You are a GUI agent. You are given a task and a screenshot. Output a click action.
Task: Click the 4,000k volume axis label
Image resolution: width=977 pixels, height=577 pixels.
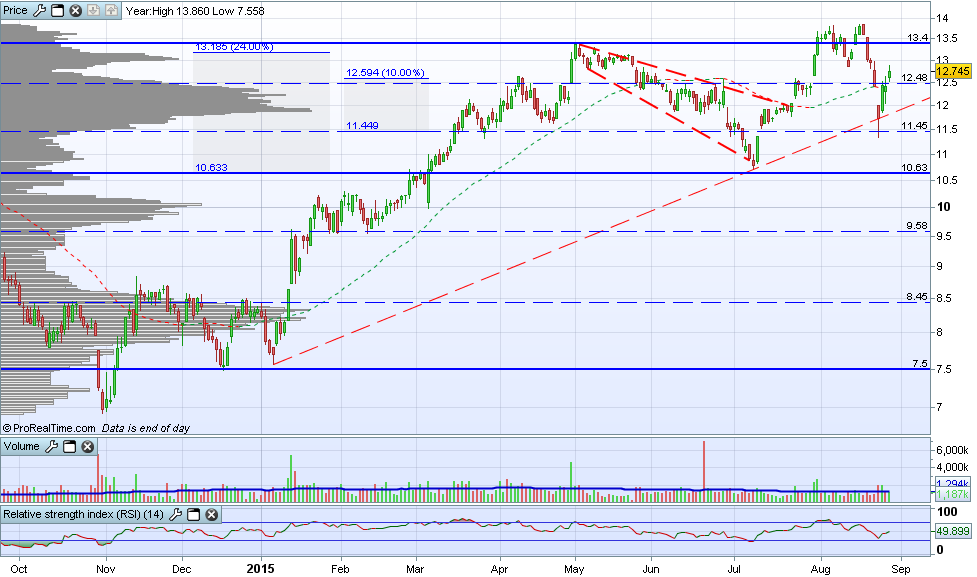[953, 467]
